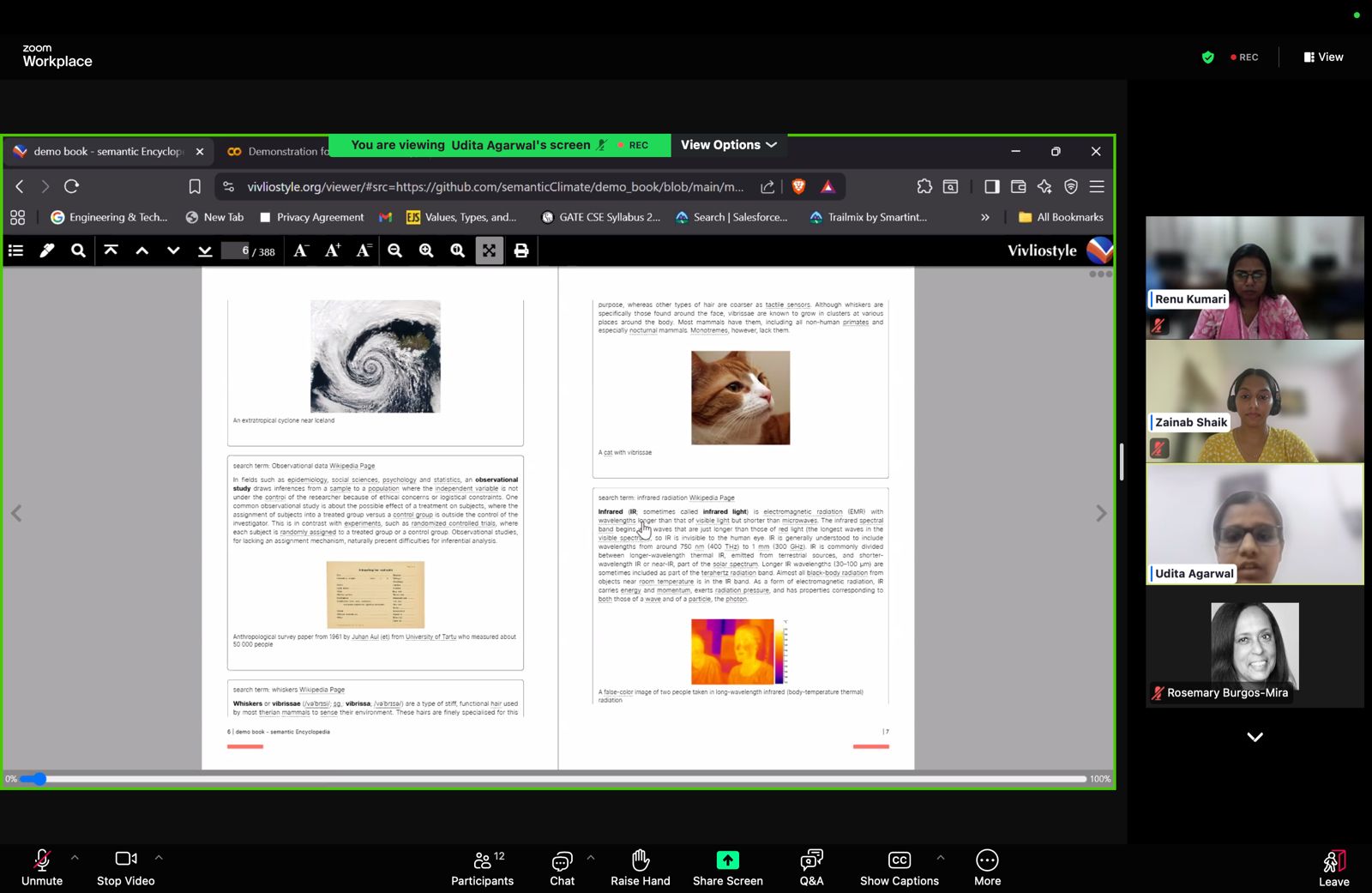
Task: Open video options arrow beside Stop Video
Action: point(159,857)
